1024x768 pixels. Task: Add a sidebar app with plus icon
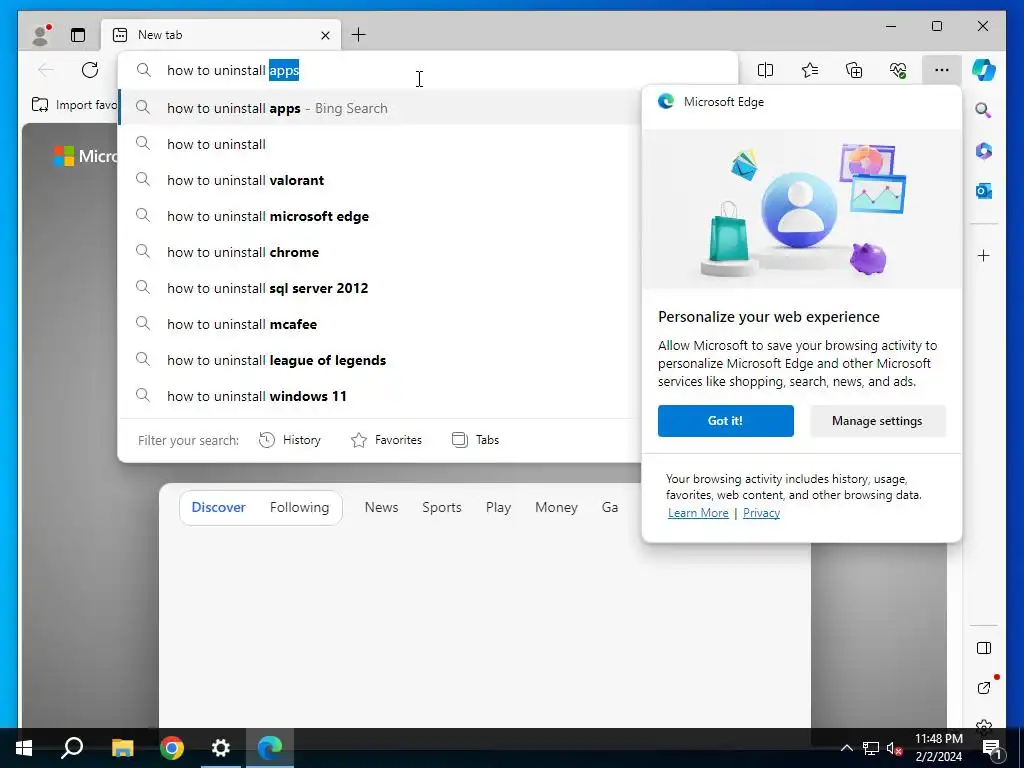(984, 255)
